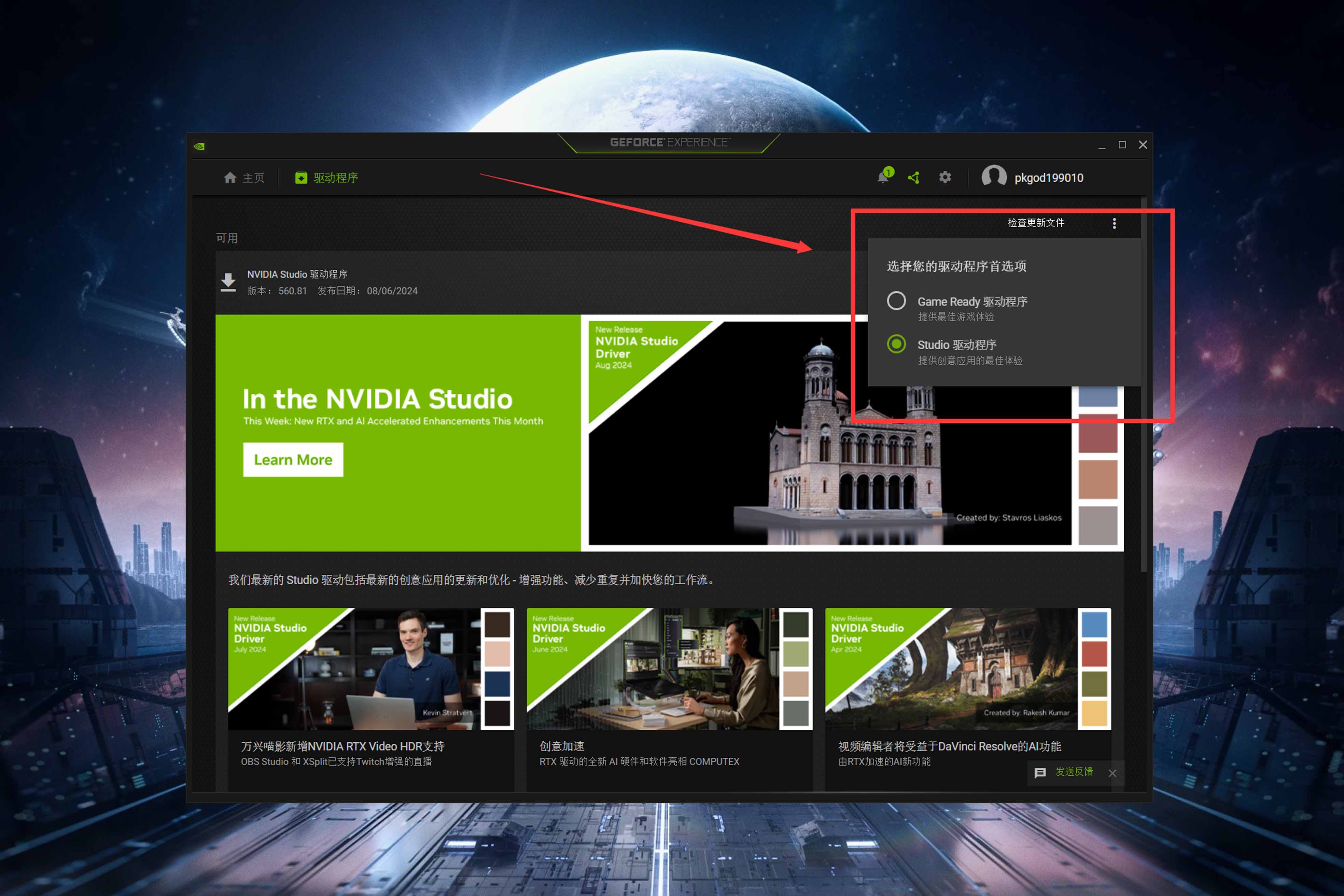Viewport: 1344px width, 896px height.
Task: Open the notifications bell icon
Action: pyautogui.click(x=883, y=177)
